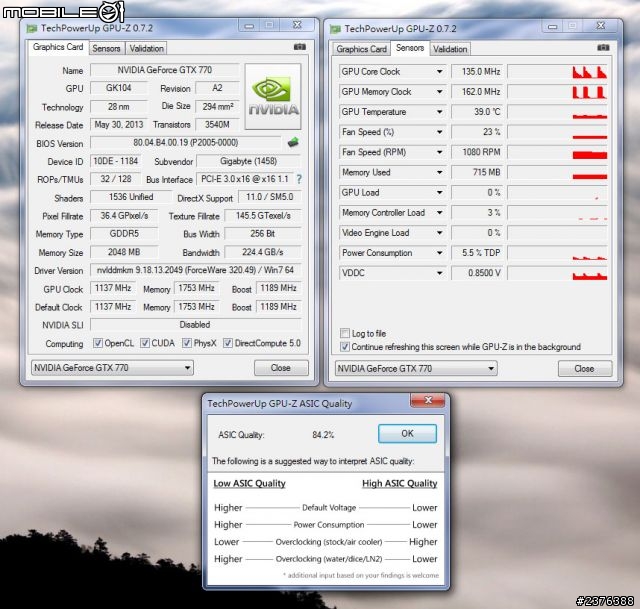Click the Bus Interface question mark icon
The width and height of the screenshot is (640, 609).
coord(299,179)
